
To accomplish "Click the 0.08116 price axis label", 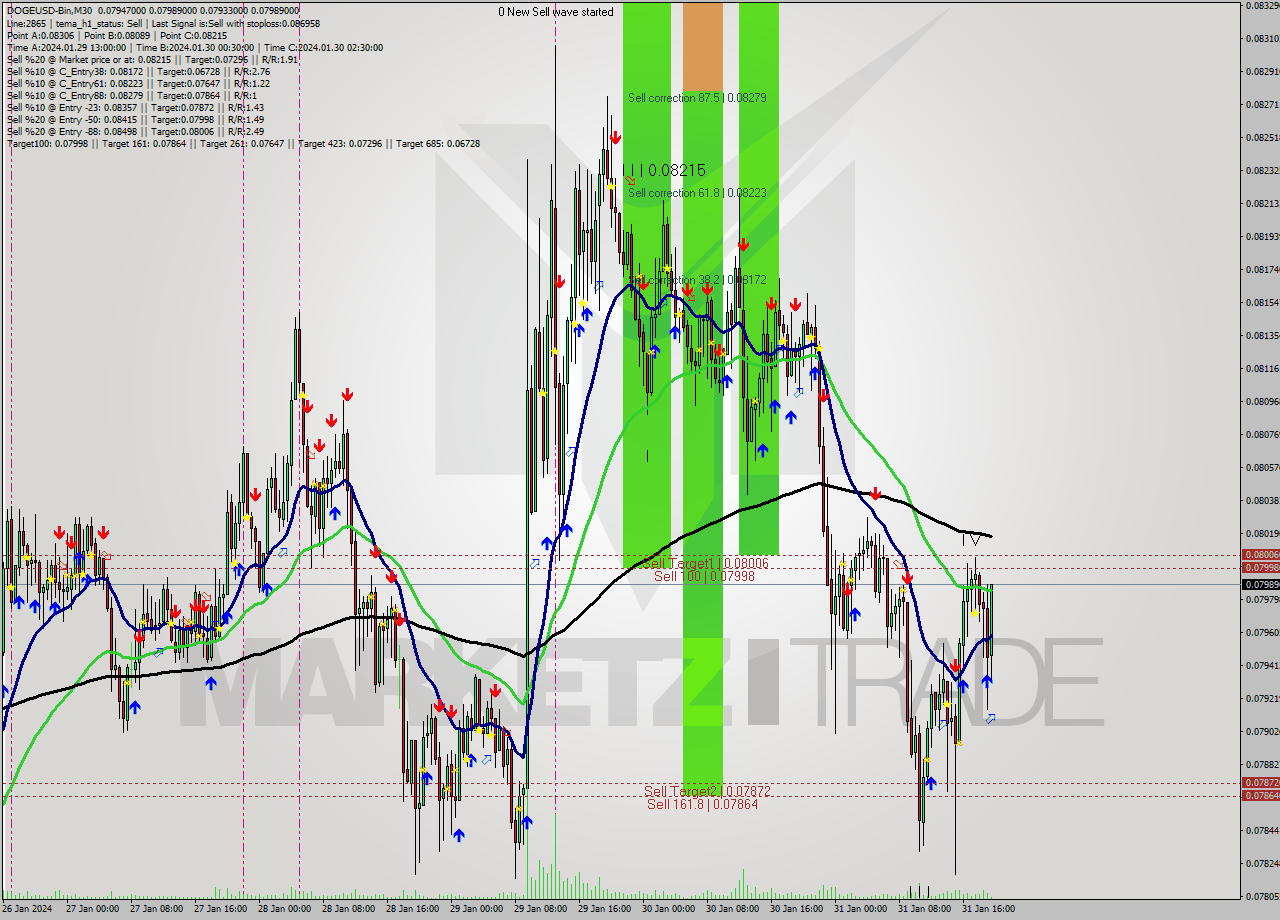I will 1263,368.
